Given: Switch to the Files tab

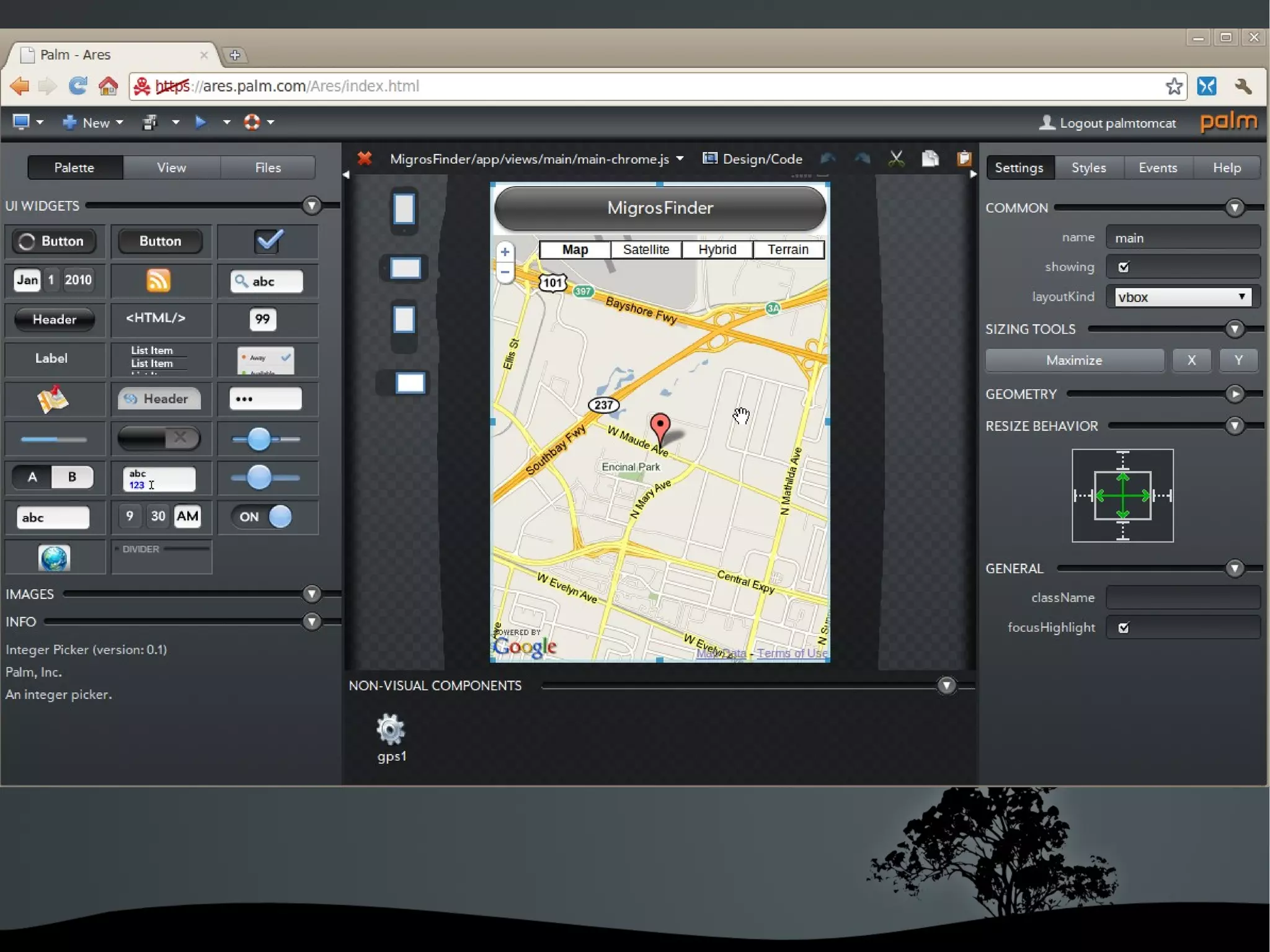Looking at the screenshot, I should 268,167.
